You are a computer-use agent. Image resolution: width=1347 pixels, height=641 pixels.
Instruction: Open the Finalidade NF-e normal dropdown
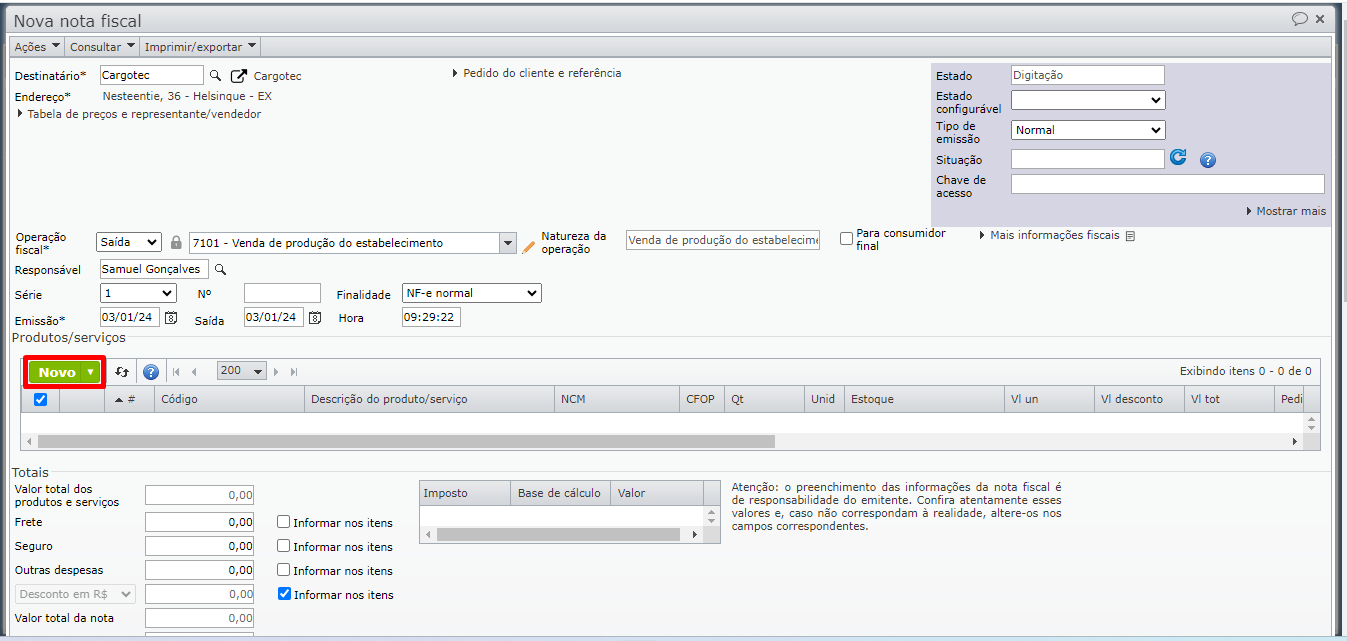[471, 293]
